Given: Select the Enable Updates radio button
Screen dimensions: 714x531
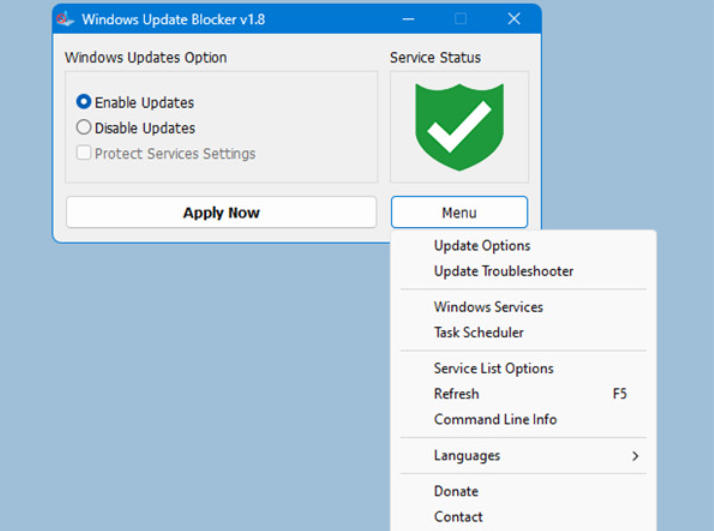Looking at the screenshot, I should pyautogui.click(x=84, y=102).
